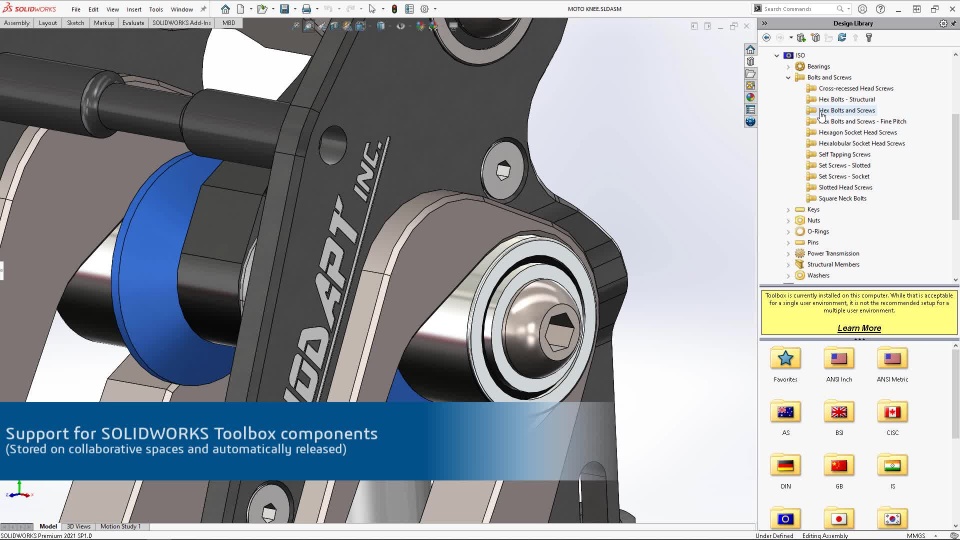The height and width of the screenshot is (540, 960).
Task: Click the Hide/Show Items eye icon
Action: pyautogui.click(x=400, y=26)
